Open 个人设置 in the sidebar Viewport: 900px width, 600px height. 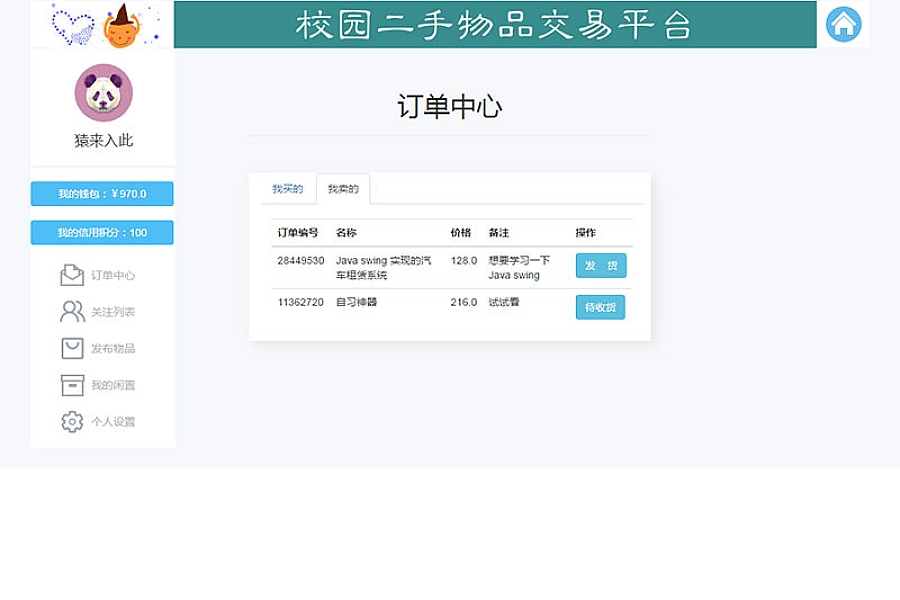tap(113, 422)
